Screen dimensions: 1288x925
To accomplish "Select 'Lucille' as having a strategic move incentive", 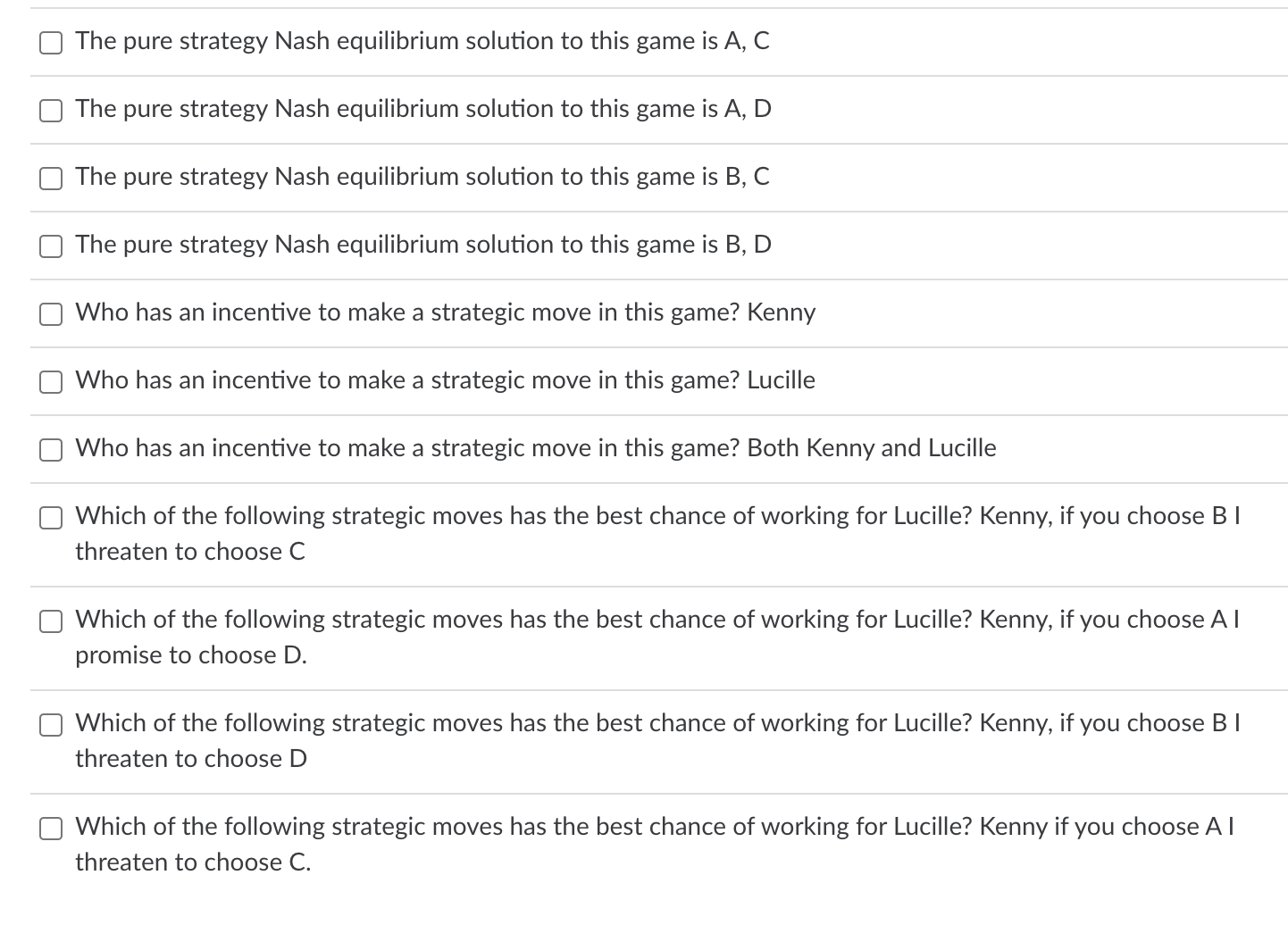I will tap(51, 382).
